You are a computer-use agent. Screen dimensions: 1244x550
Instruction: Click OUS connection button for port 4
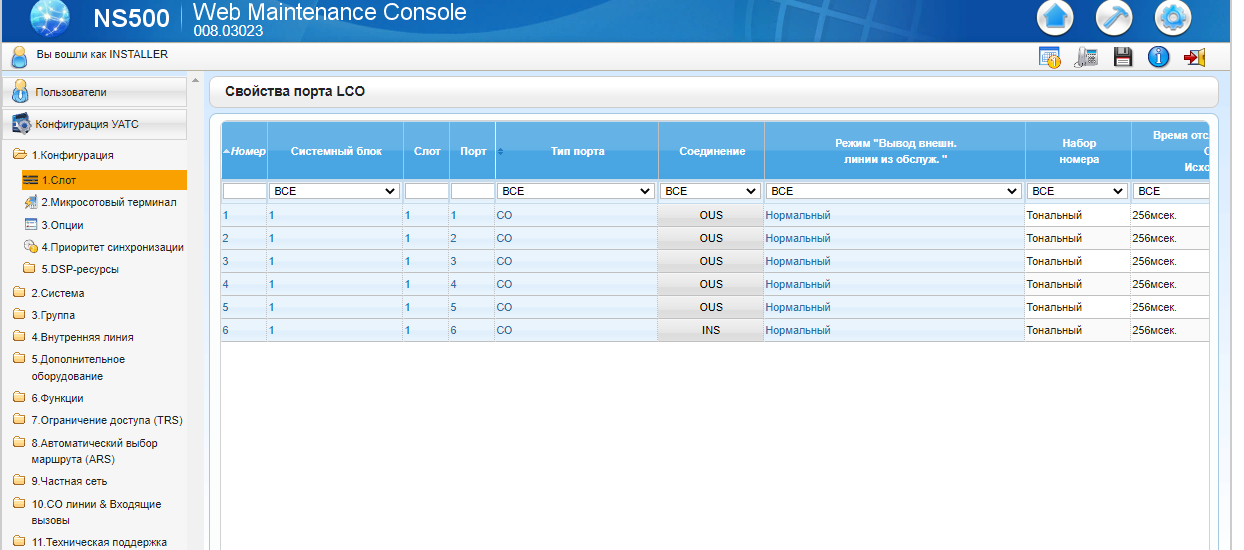click(711, 284)
